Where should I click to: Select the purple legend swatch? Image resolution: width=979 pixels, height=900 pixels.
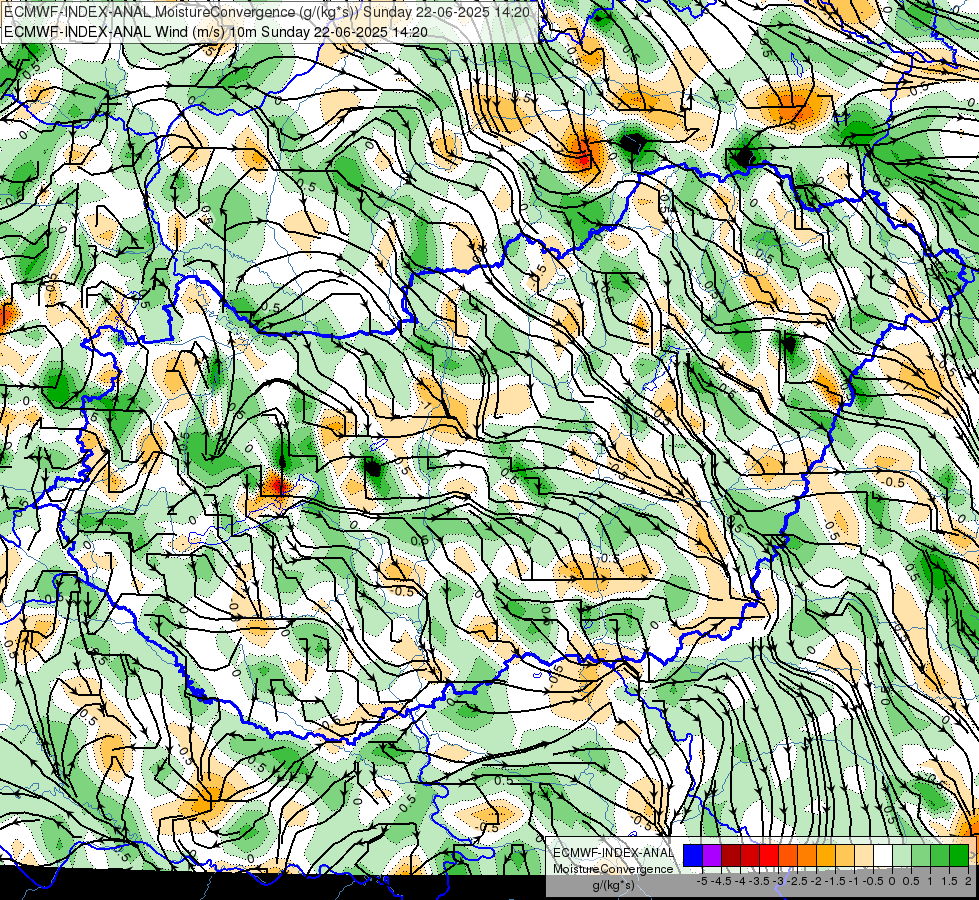712,856
